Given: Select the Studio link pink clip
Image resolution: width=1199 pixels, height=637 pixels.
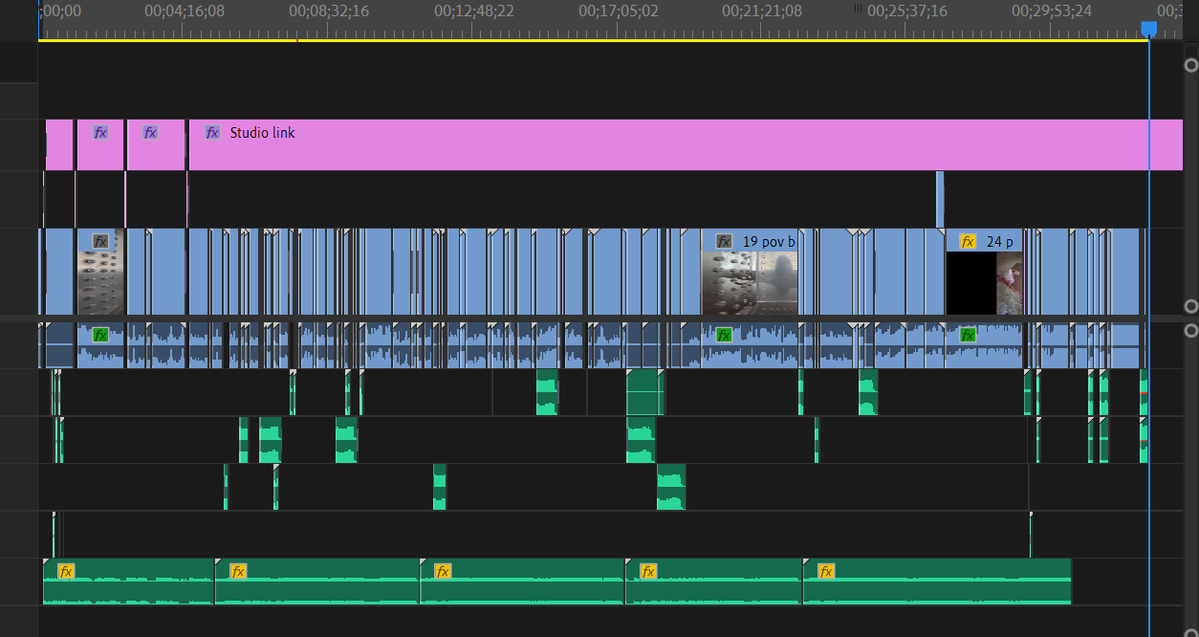Looking at the screenshot, I should click(686, 145).
